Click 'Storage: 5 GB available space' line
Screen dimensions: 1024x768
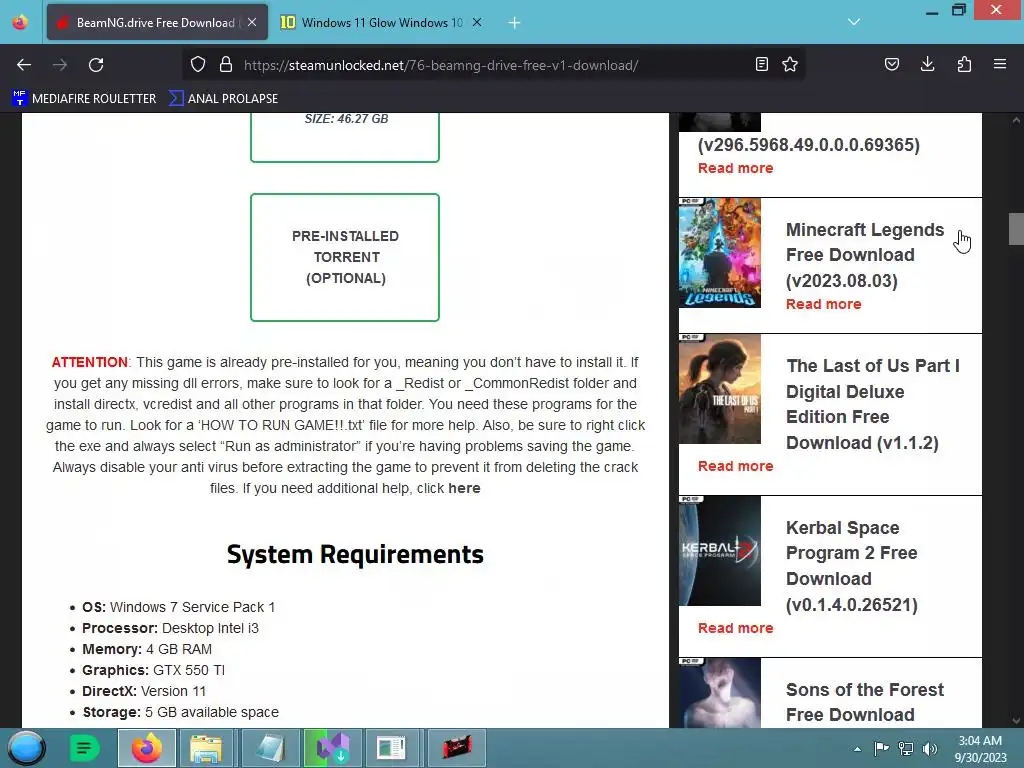click(180, 712)
